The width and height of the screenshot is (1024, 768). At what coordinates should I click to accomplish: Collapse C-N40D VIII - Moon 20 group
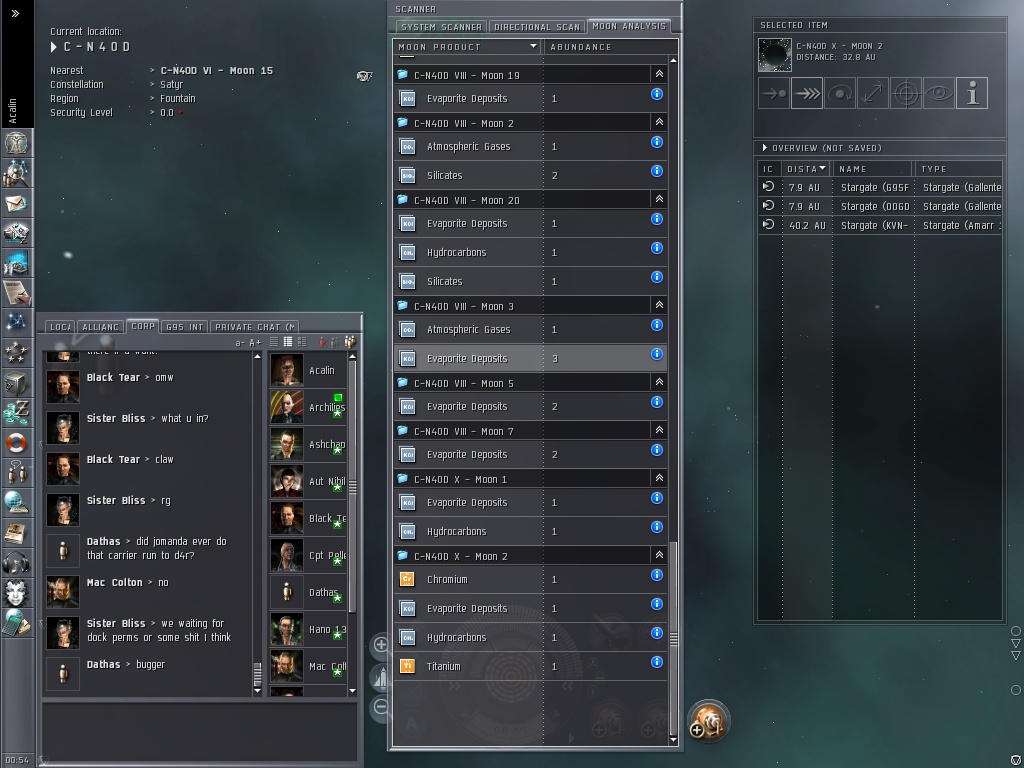pos(659,199)
